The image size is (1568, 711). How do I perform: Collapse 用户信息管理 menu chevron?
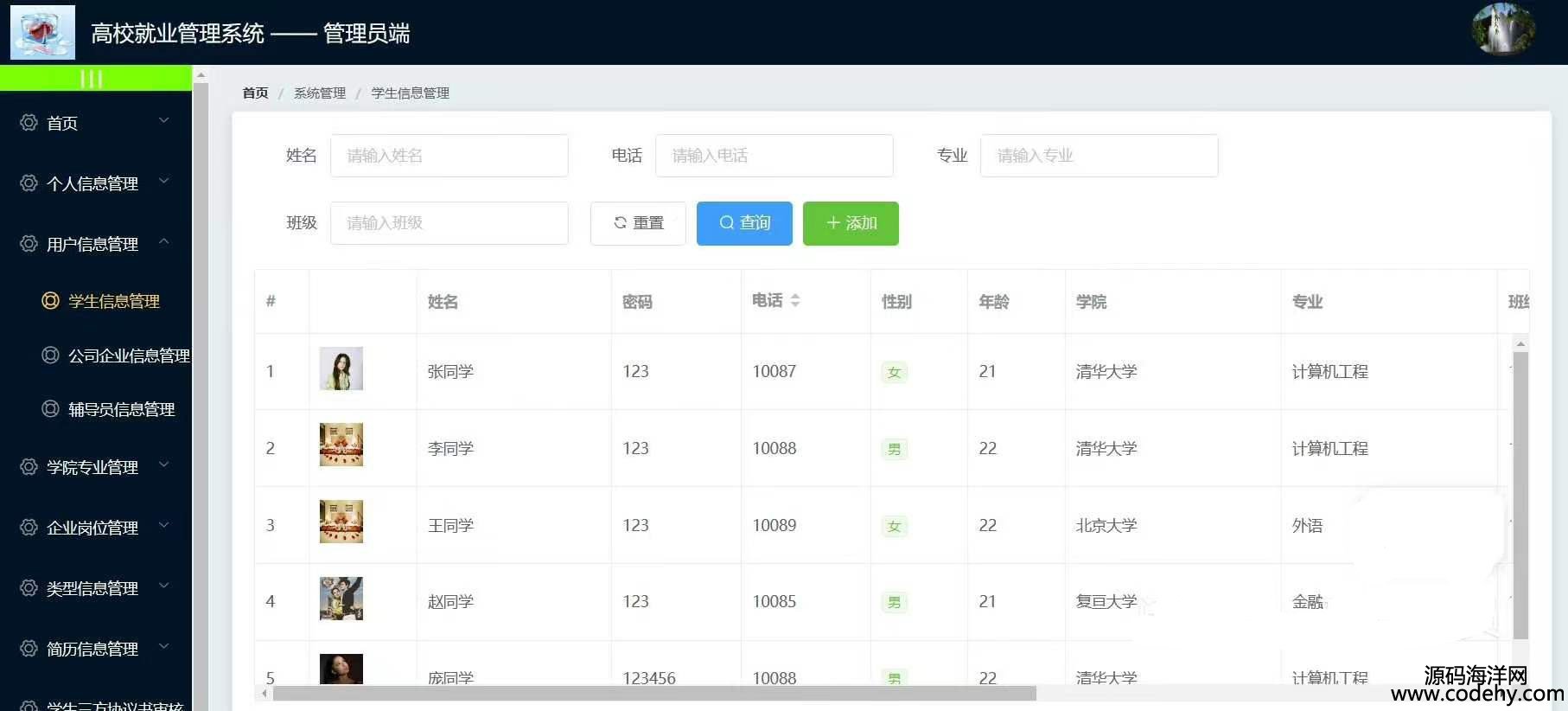tap(163, 242)
